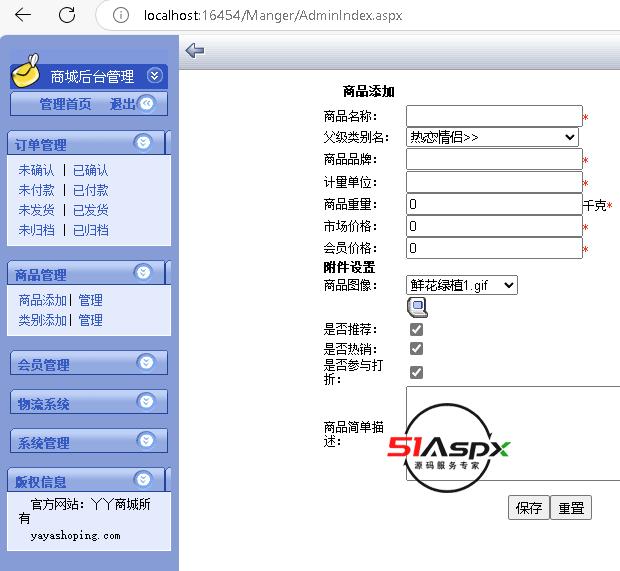Focus the 商品重量 input field
620x571 pixels.
(x=494, y=204)
